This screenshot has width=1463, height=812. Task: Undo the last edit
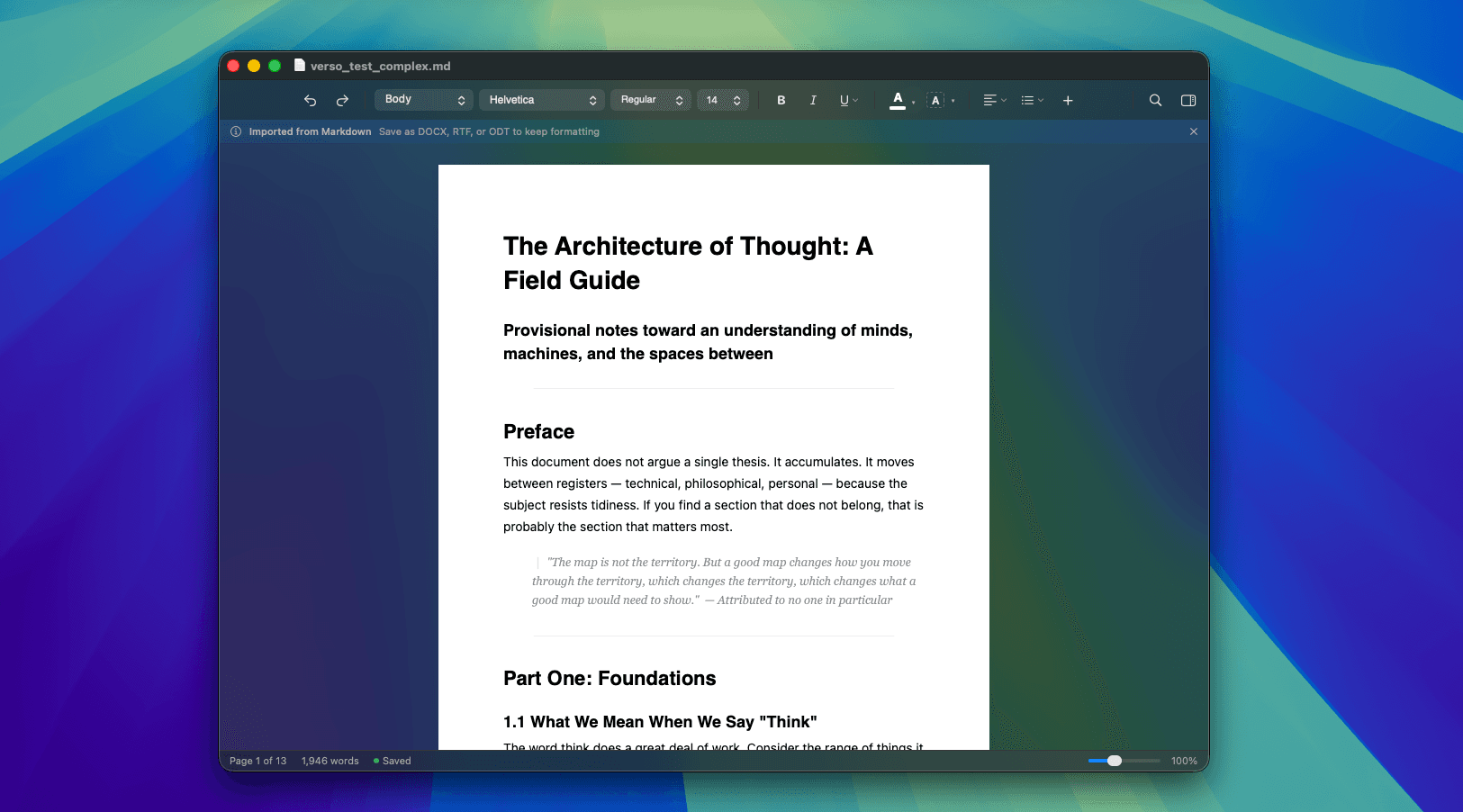coord(310,100)
